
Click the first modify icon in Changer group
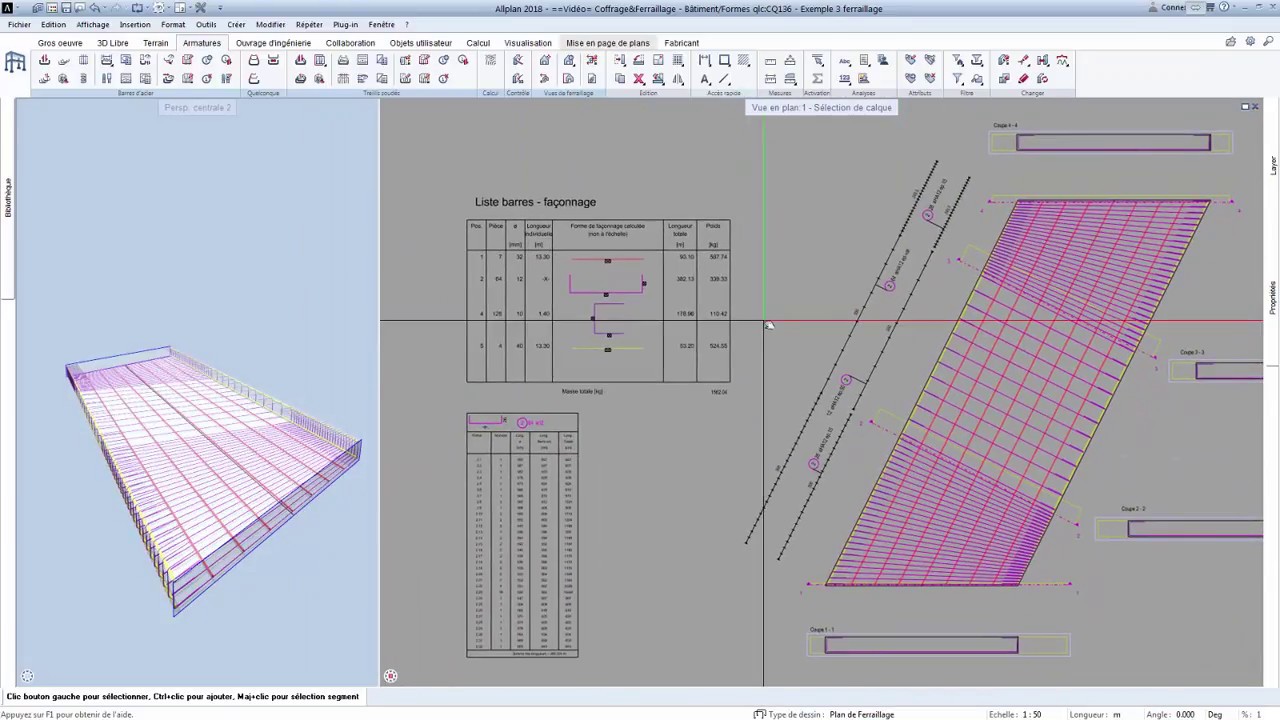click(1004, 60)
